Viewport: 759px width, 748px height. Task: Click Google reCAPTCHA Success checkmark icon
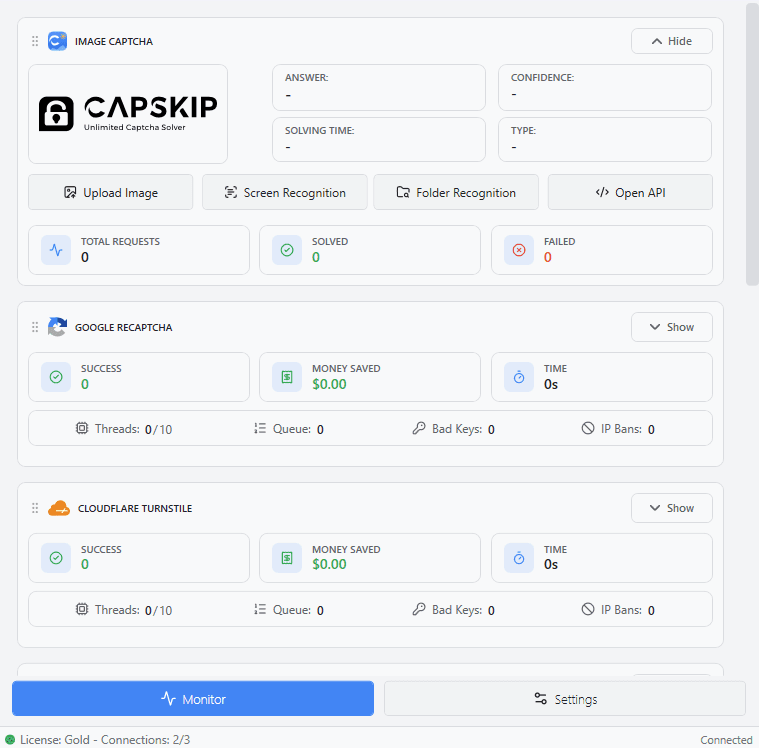pos(56,377)
